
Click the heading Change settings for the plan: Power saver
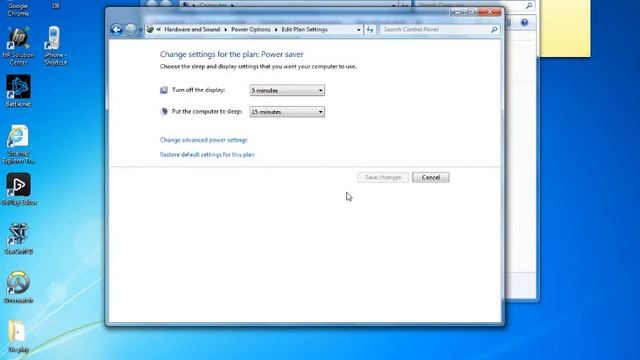tap(231, 54)
